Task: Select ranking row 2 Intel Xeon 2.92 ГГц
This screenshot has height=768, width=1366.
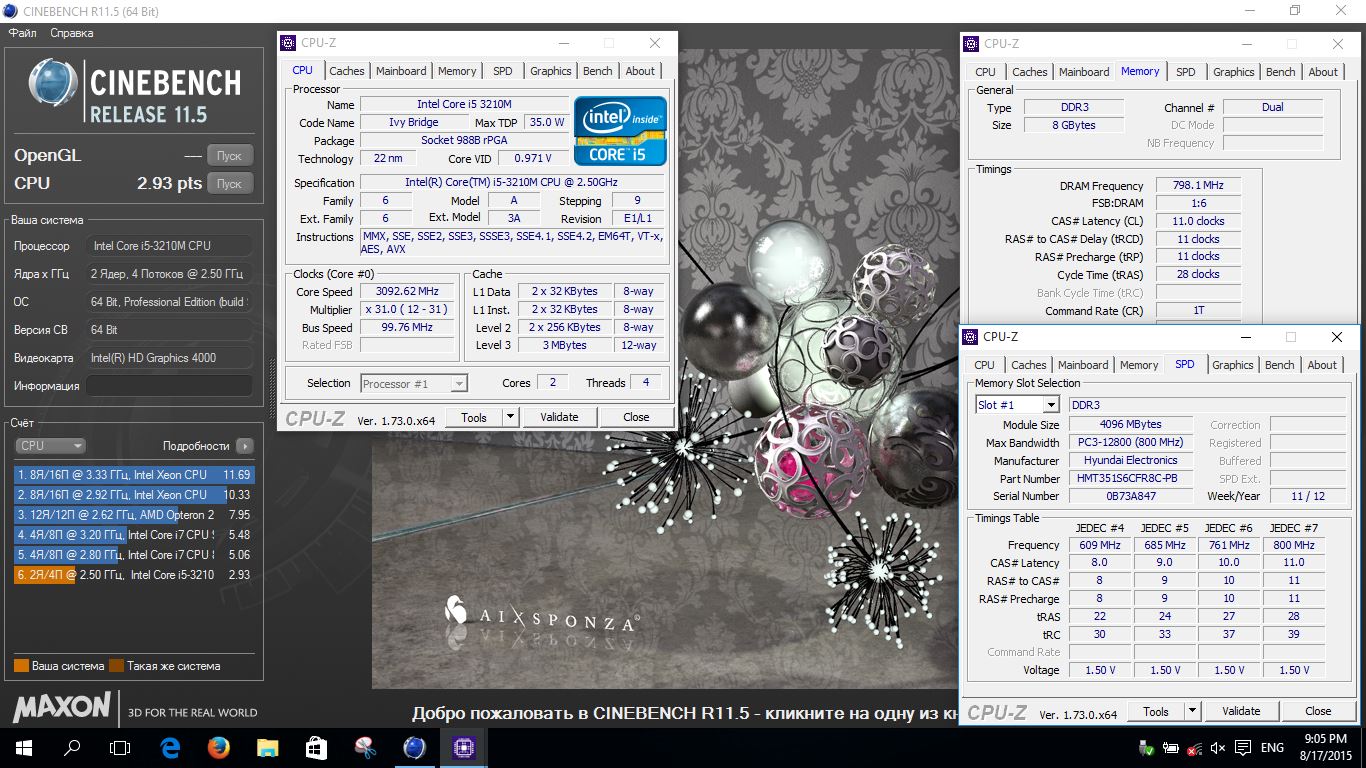Action: point(134,495)
